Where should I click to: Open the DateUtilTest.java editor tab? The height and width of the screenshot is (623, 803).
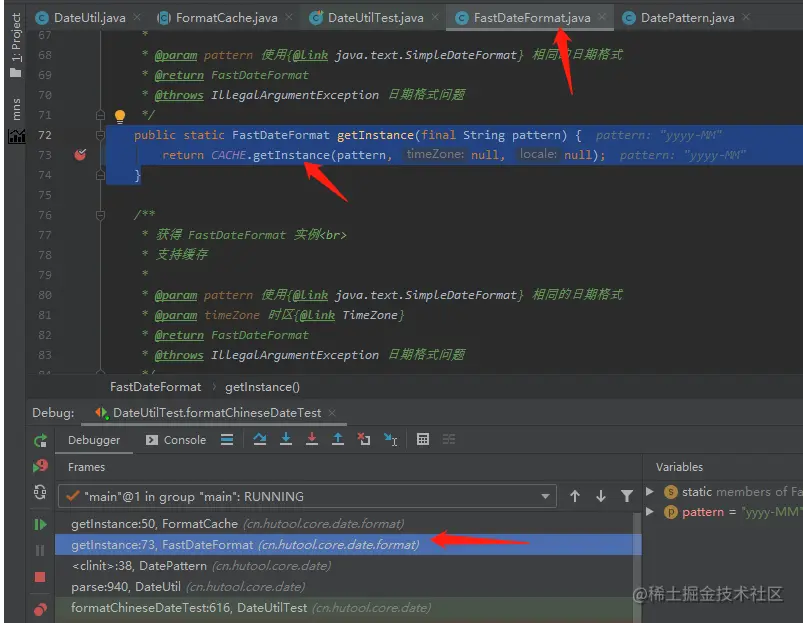pos(367,18)
